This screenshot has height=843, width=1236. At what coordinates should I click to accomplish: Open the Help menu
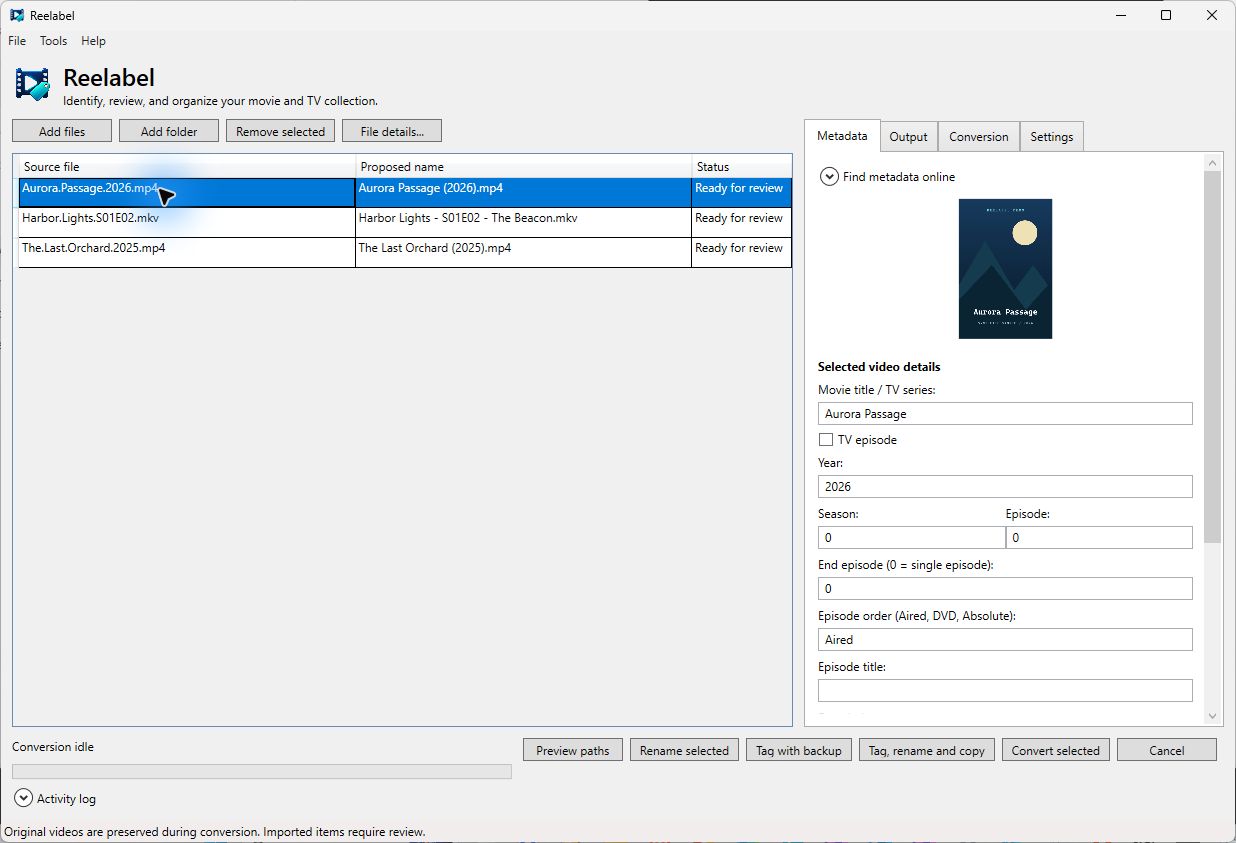coord(94,41)
